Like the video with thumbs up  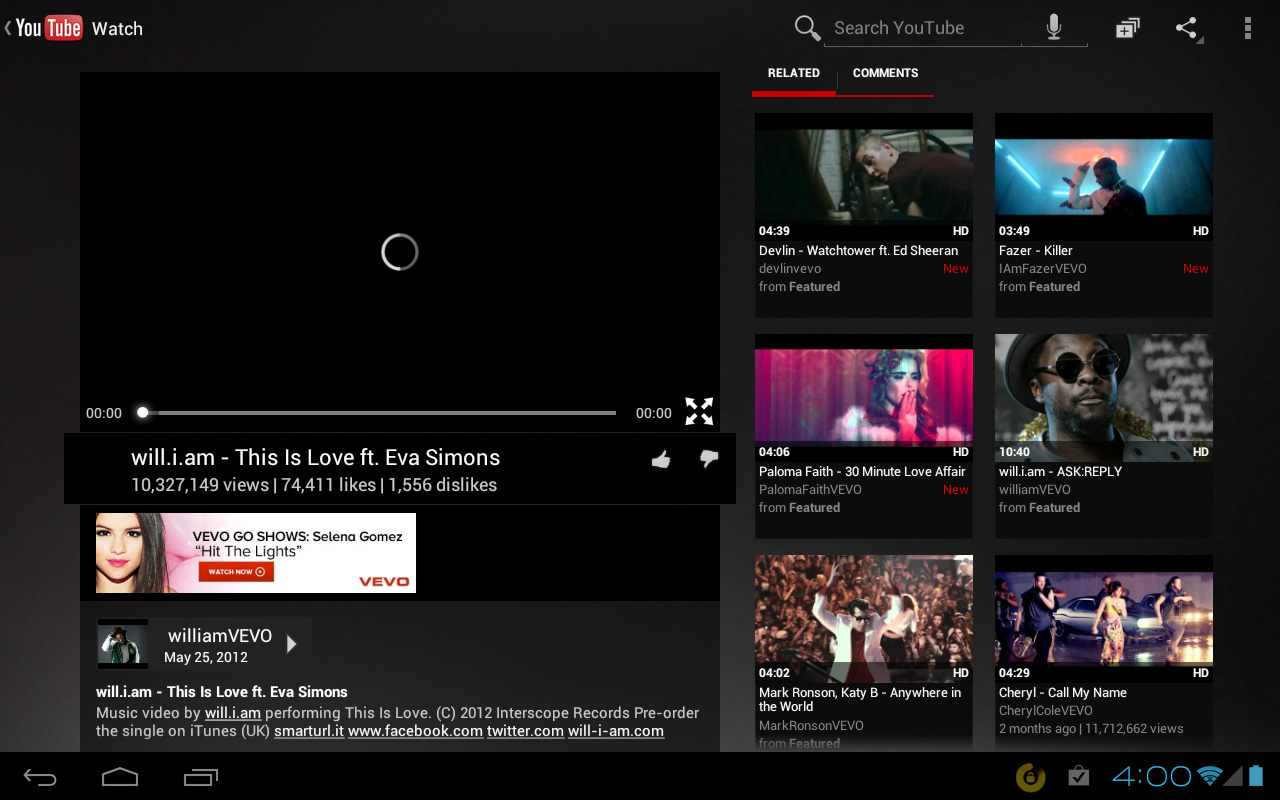click(661, 460)
